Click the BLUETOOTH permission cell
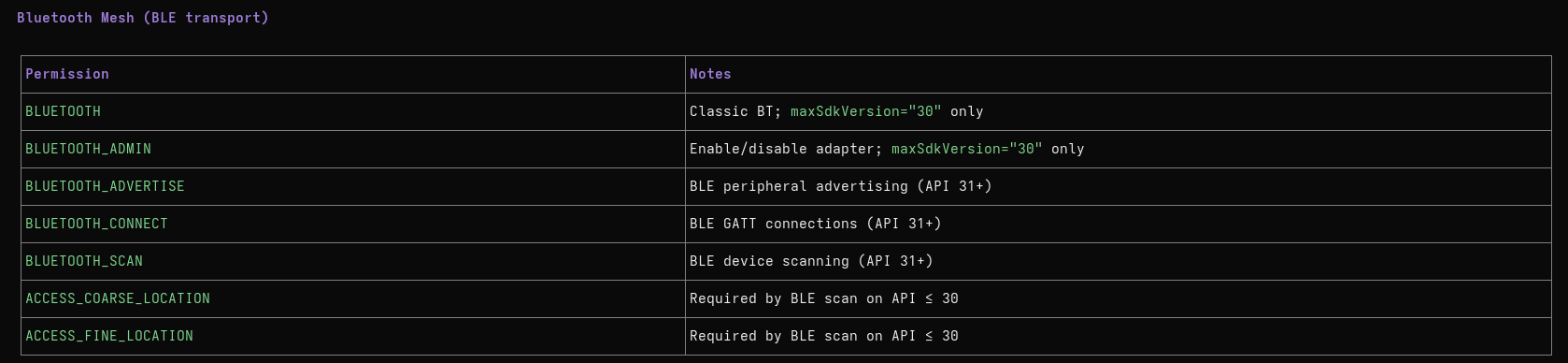This screenshot has width=1568, height=363. (63, 111)
